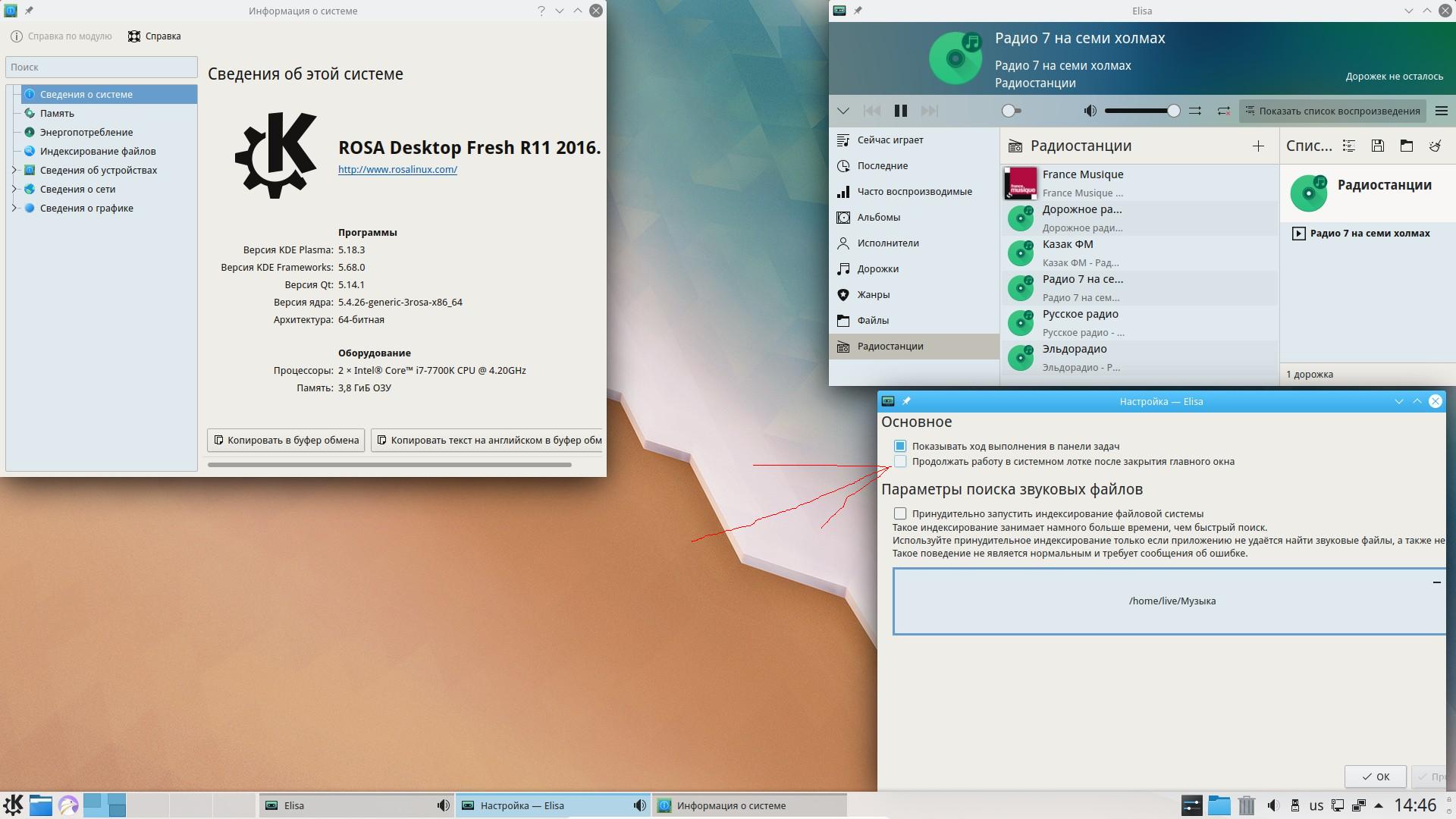This screenshot has height=819, width=1456.
Task: Expand 'Сведения об устройствах' tree item
Action: click(x=14, y=170)
